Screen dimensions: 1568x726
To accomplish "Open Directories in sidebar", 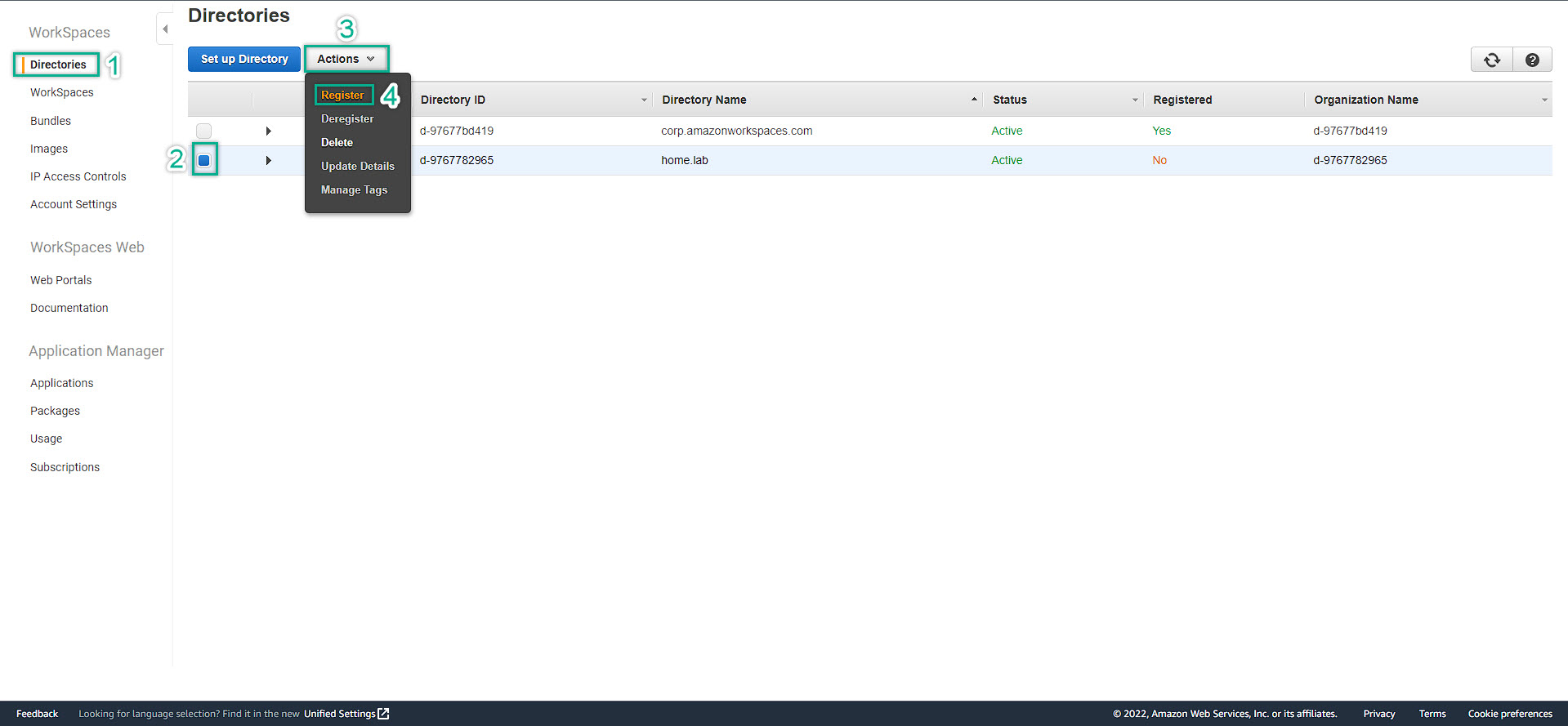I will coord(58,65).
